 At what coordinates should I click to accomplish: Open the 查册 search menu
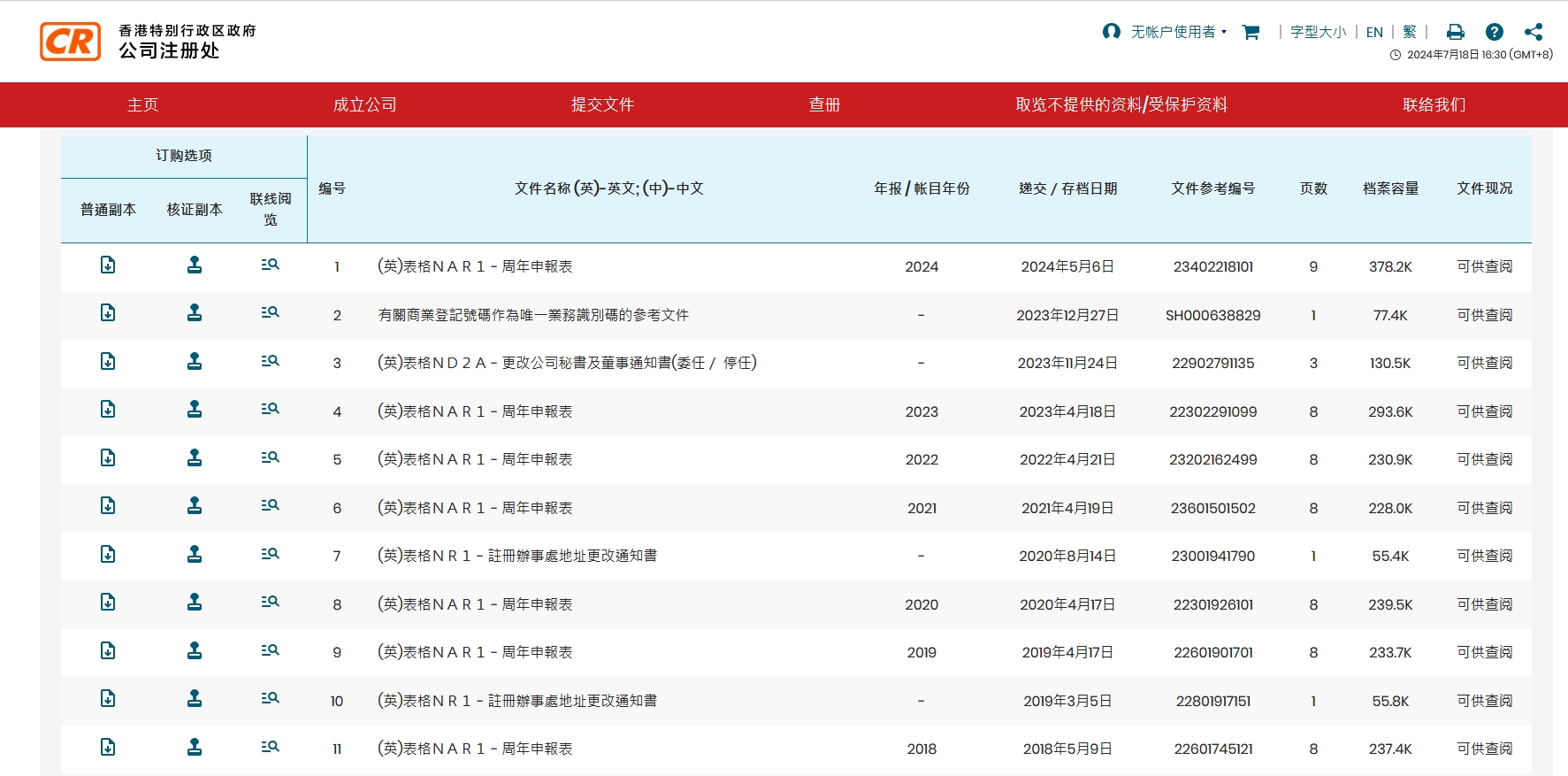pos(824,105)
